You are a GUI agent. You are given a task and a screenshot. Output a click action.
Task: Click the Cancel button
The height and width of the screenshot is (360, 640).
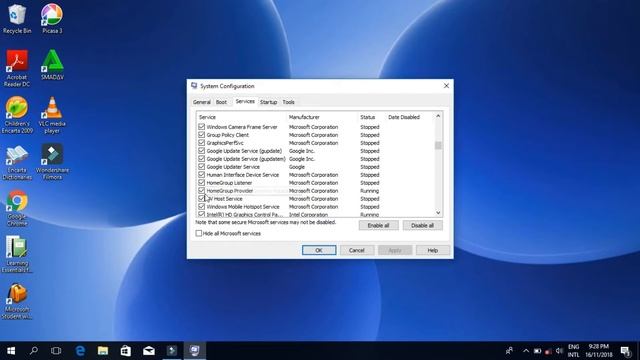coord(357,250)
